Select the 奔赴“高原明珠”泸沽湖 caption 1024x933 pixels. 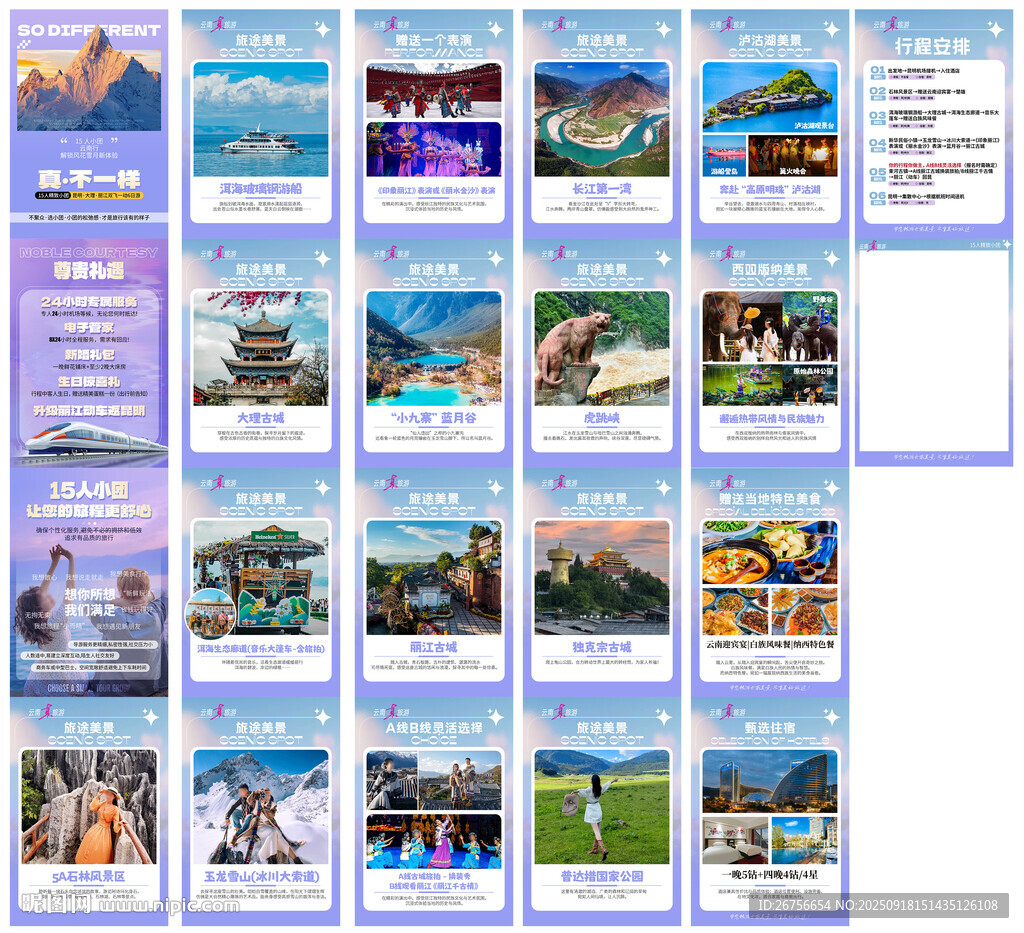pos(770,189)
